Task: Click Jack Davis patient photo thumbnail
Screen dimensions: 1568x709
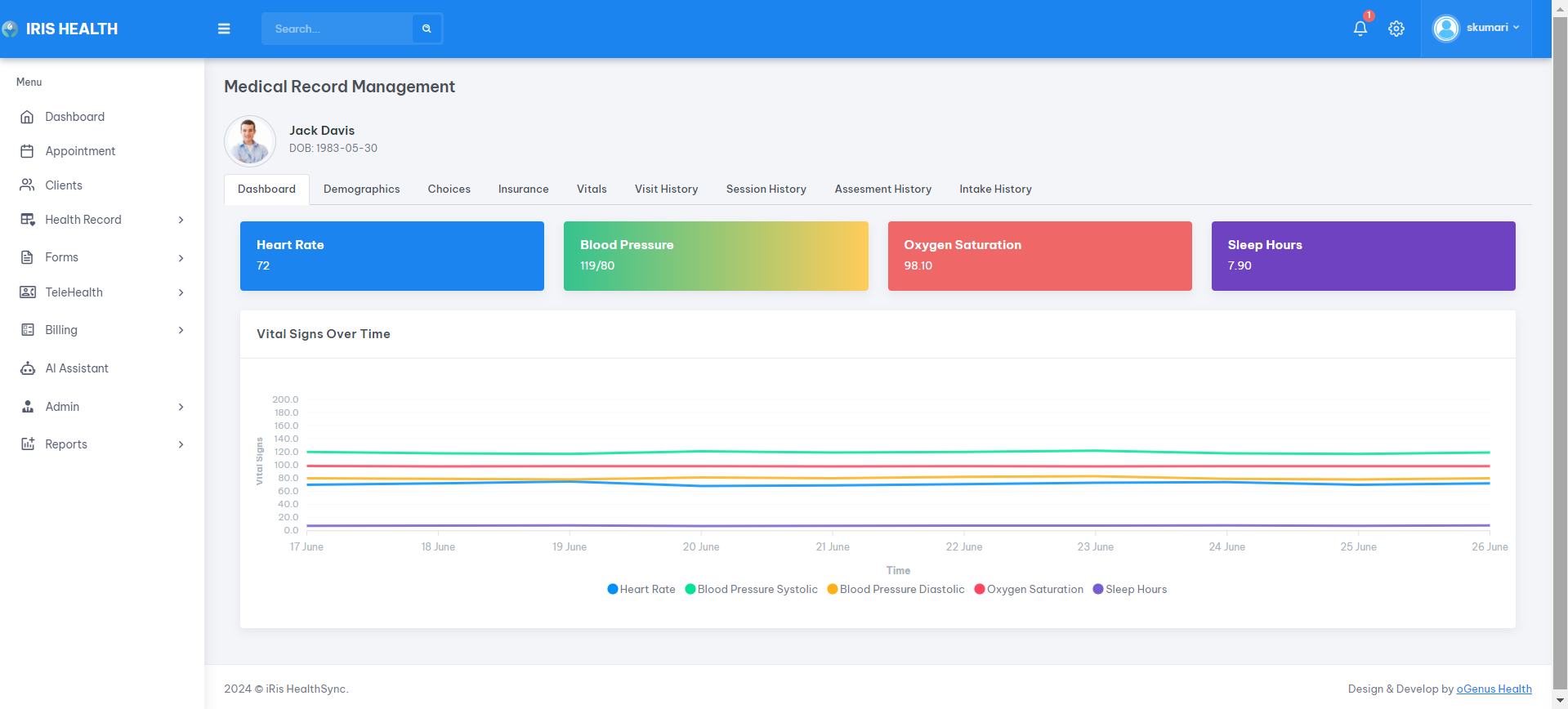Action: [x=250, y=141]
